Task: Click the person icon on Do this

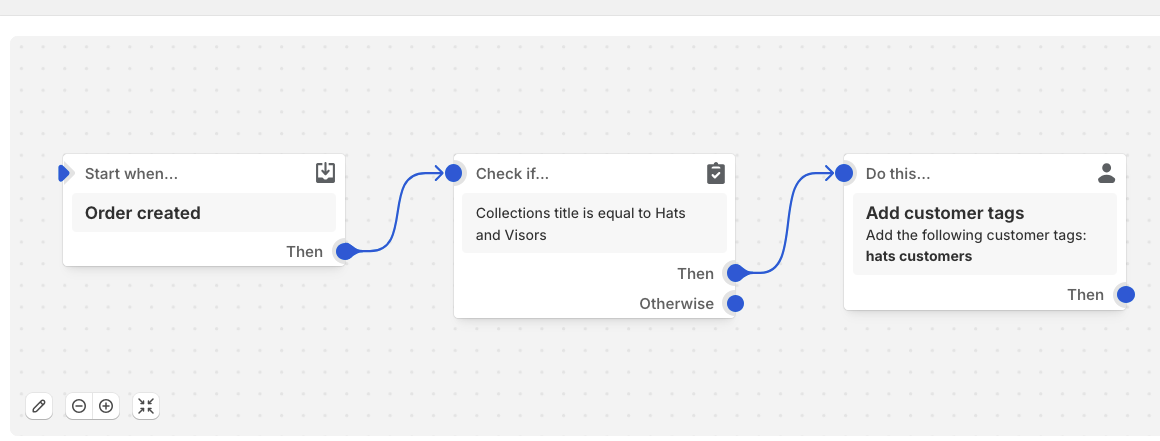Action: [1106, 173]
